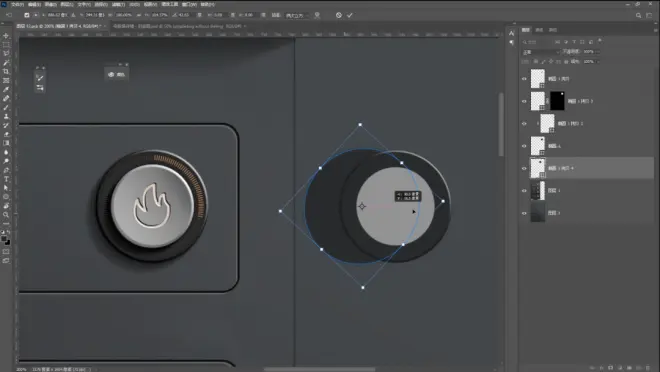Switch to the 路径 Paths tab
This screenshot has height=372, width=660.
(553, 30)
